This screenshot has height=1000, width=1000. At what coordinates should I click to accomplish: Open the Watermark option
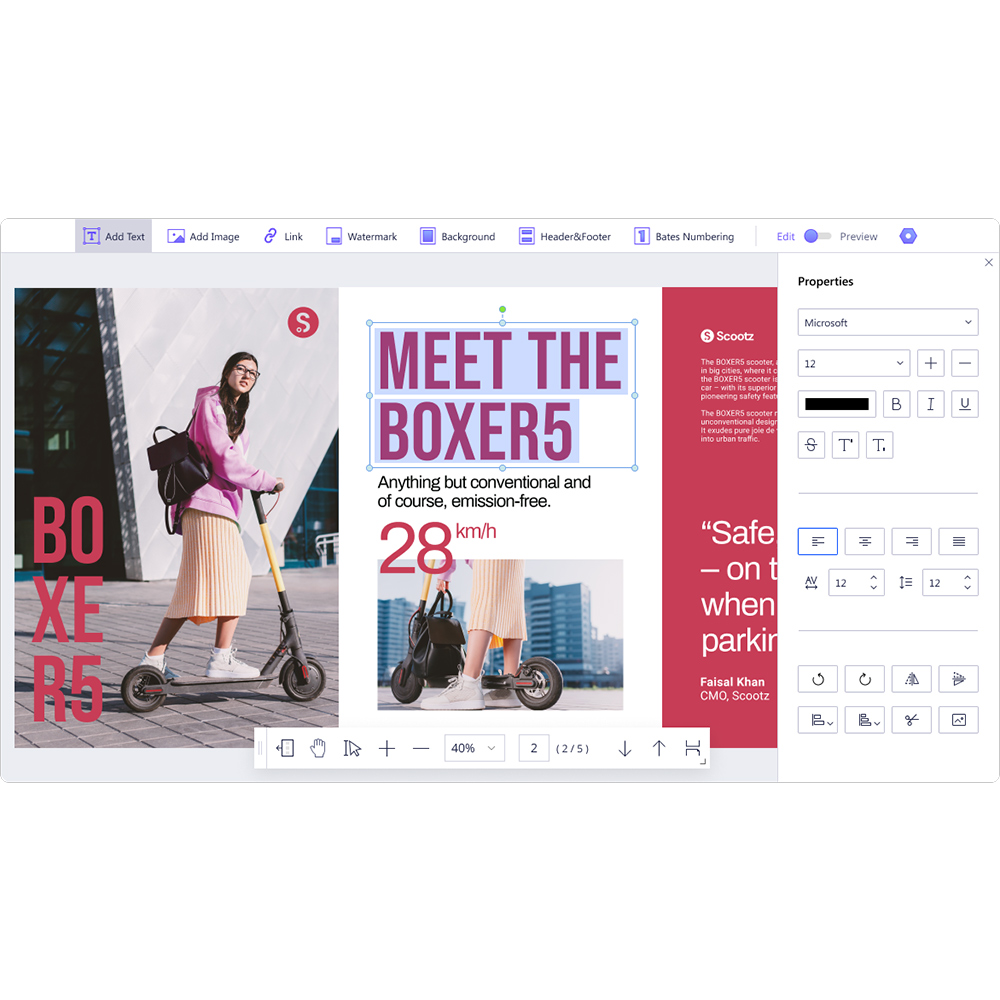tap(361, 236)
